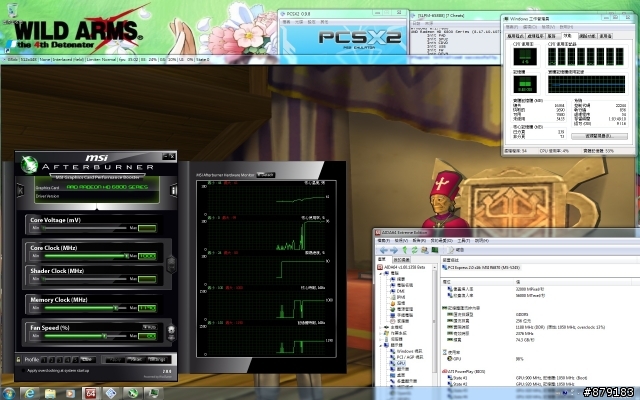This screenshot has height=400, width=640.
Task: Click the Apply button in Afterburner
Action: tap(115, 360)
